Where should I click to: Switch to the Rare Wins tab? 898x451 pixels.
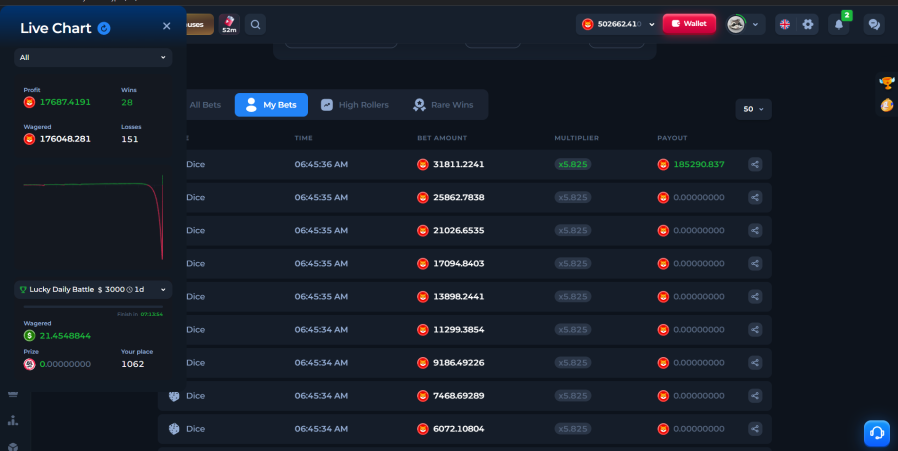443,105
